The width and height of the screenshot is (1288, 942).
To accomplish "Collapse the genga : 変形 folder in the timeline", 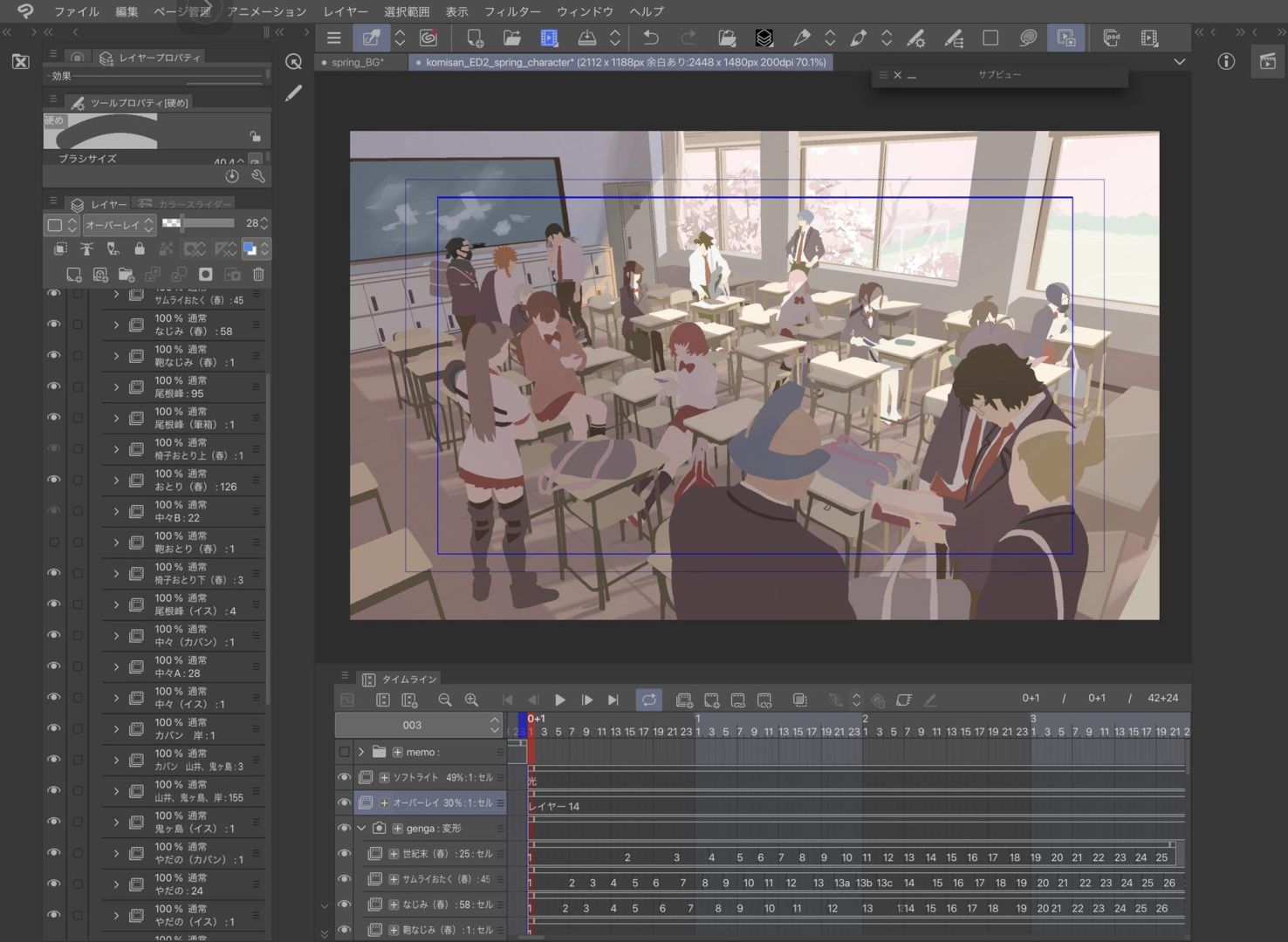I will coord(361,828).
